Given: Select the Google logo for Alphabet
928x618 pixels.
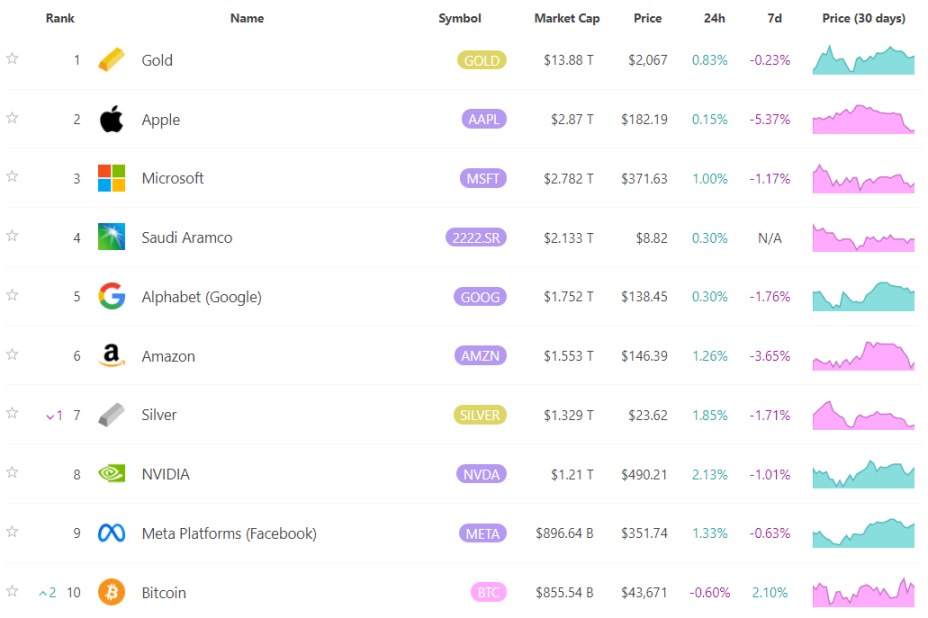Looking at the screenshot, I should 111,296.
